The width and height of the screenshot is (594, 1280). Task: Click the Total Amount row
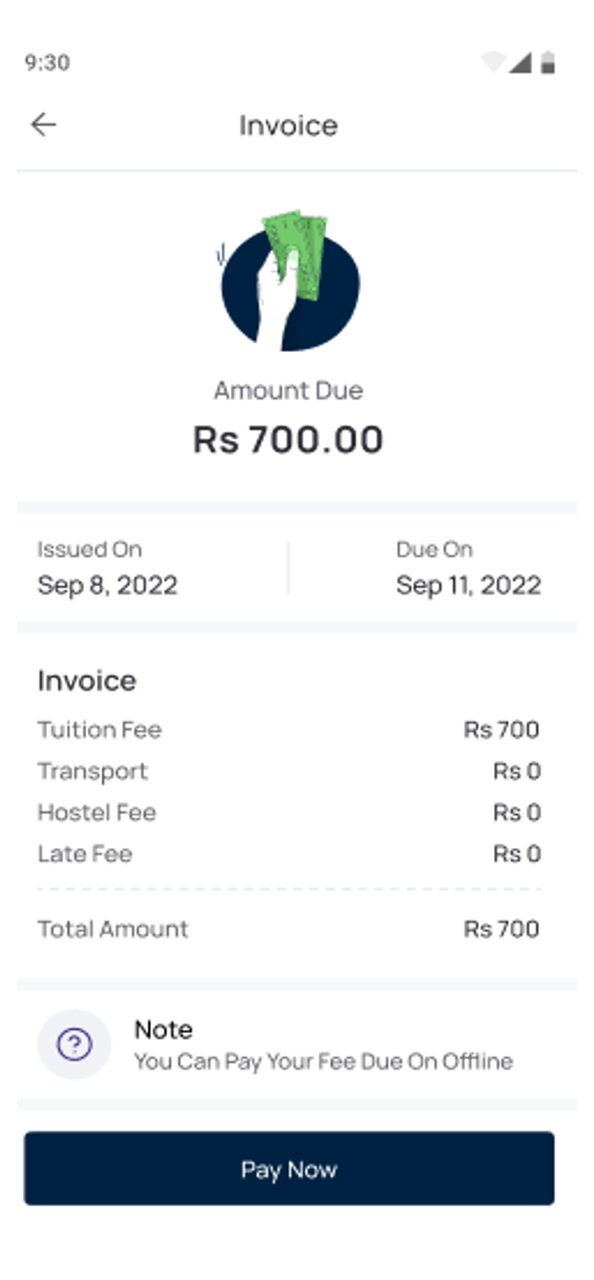tap(289, 929)
